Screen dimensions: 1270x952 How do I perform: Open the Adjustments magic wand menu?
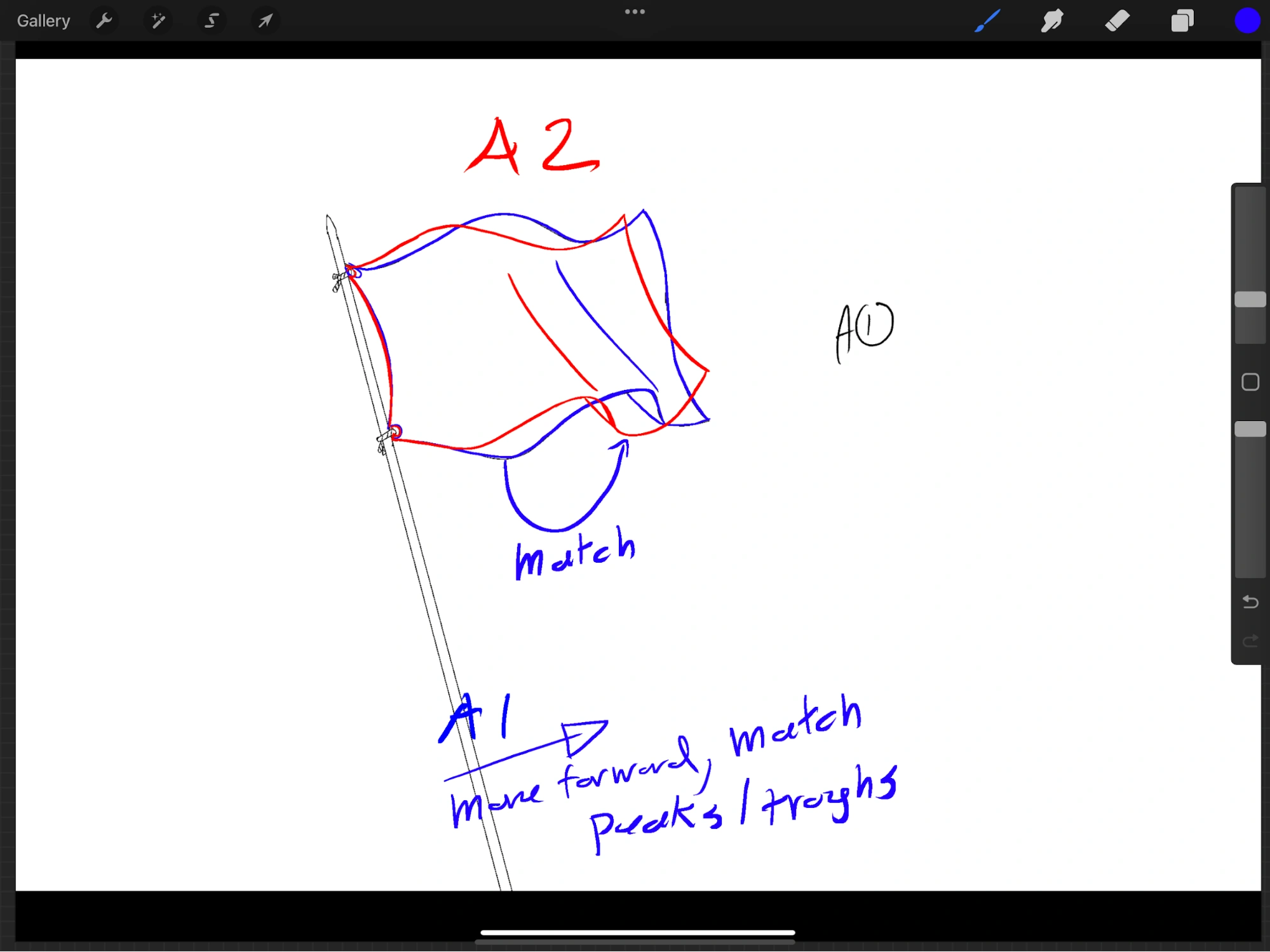click(158, 21)
